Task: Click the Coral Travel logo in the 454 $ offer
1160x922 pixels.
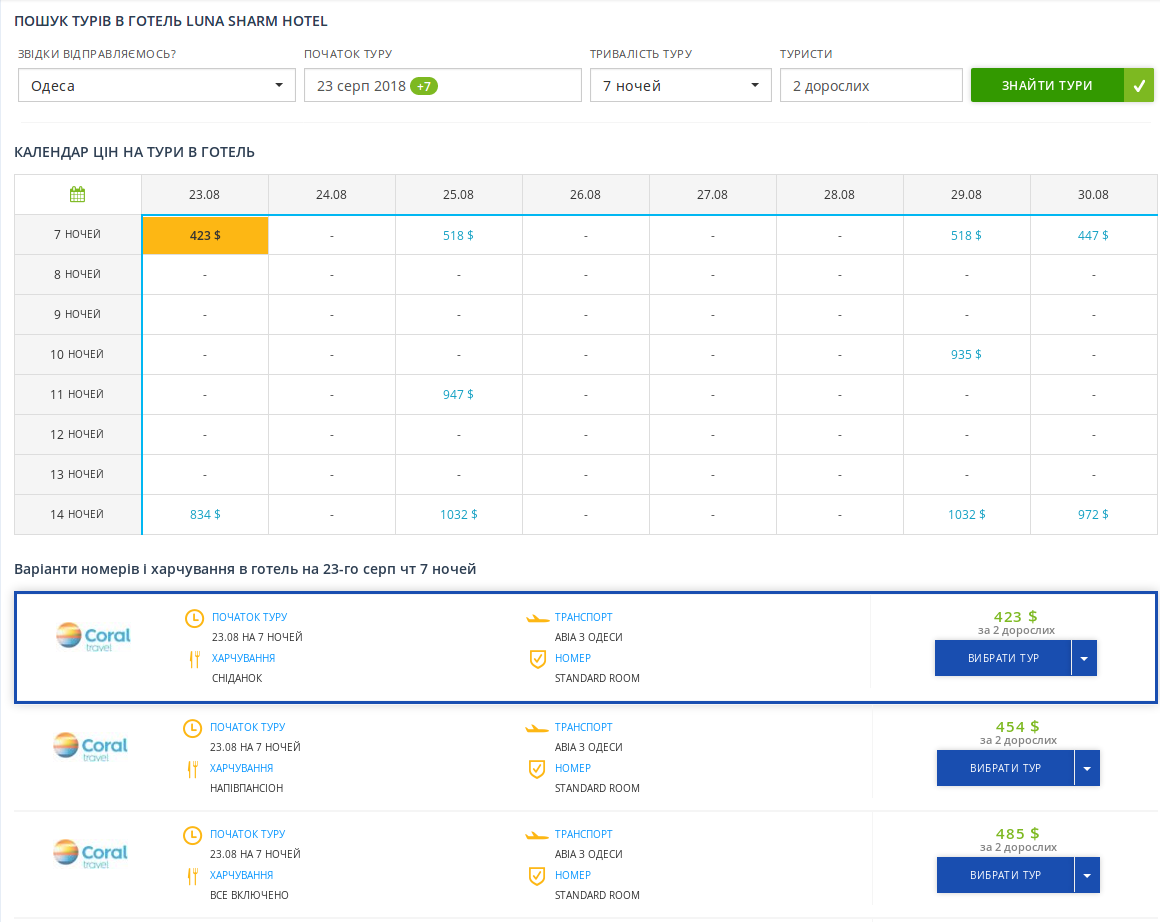Action: point(91,747)
